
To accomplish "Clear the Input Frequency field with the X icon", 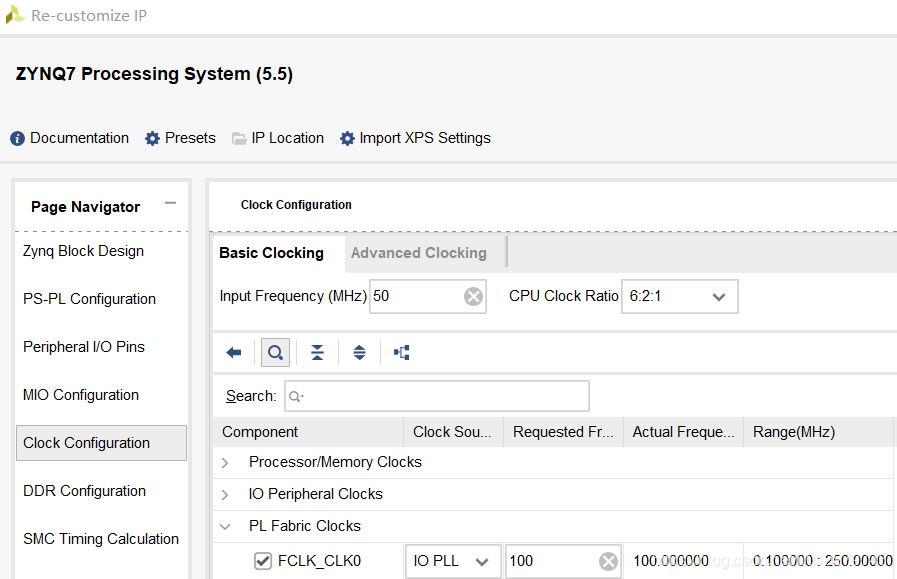I will [x=473, y=296].
